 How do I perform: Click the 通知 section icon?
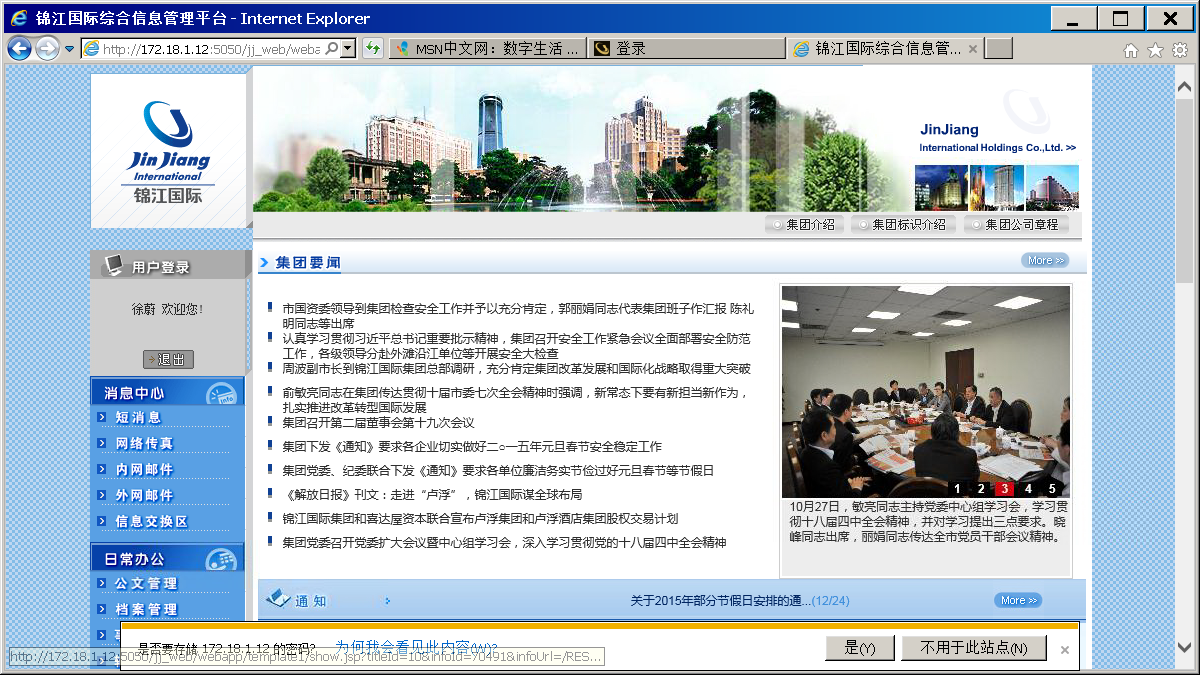click(x=276, y=599)
